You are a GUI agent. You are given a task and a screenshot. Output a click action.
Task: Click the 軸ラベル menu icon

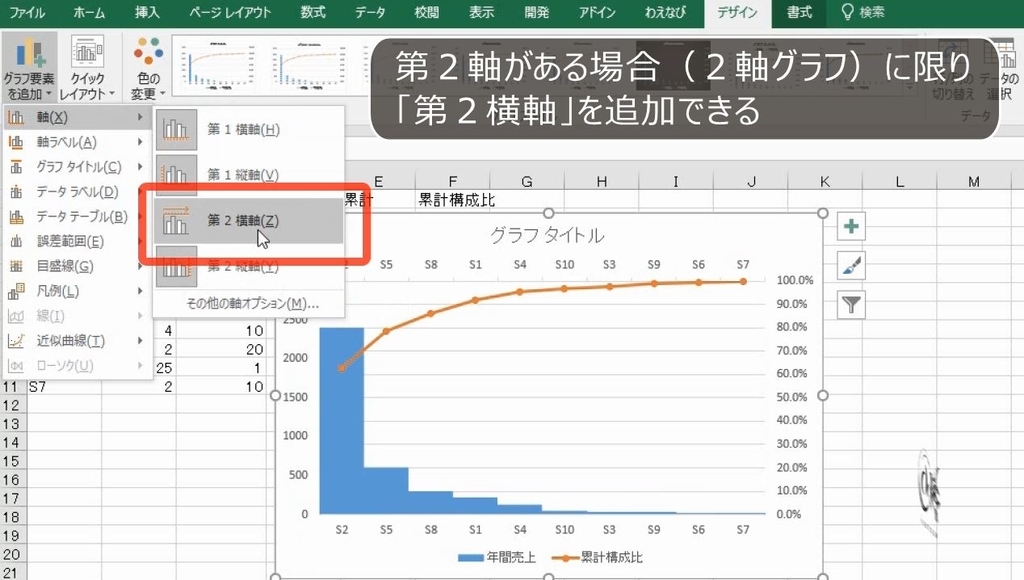pyautogui.click(x=16, y=142)
